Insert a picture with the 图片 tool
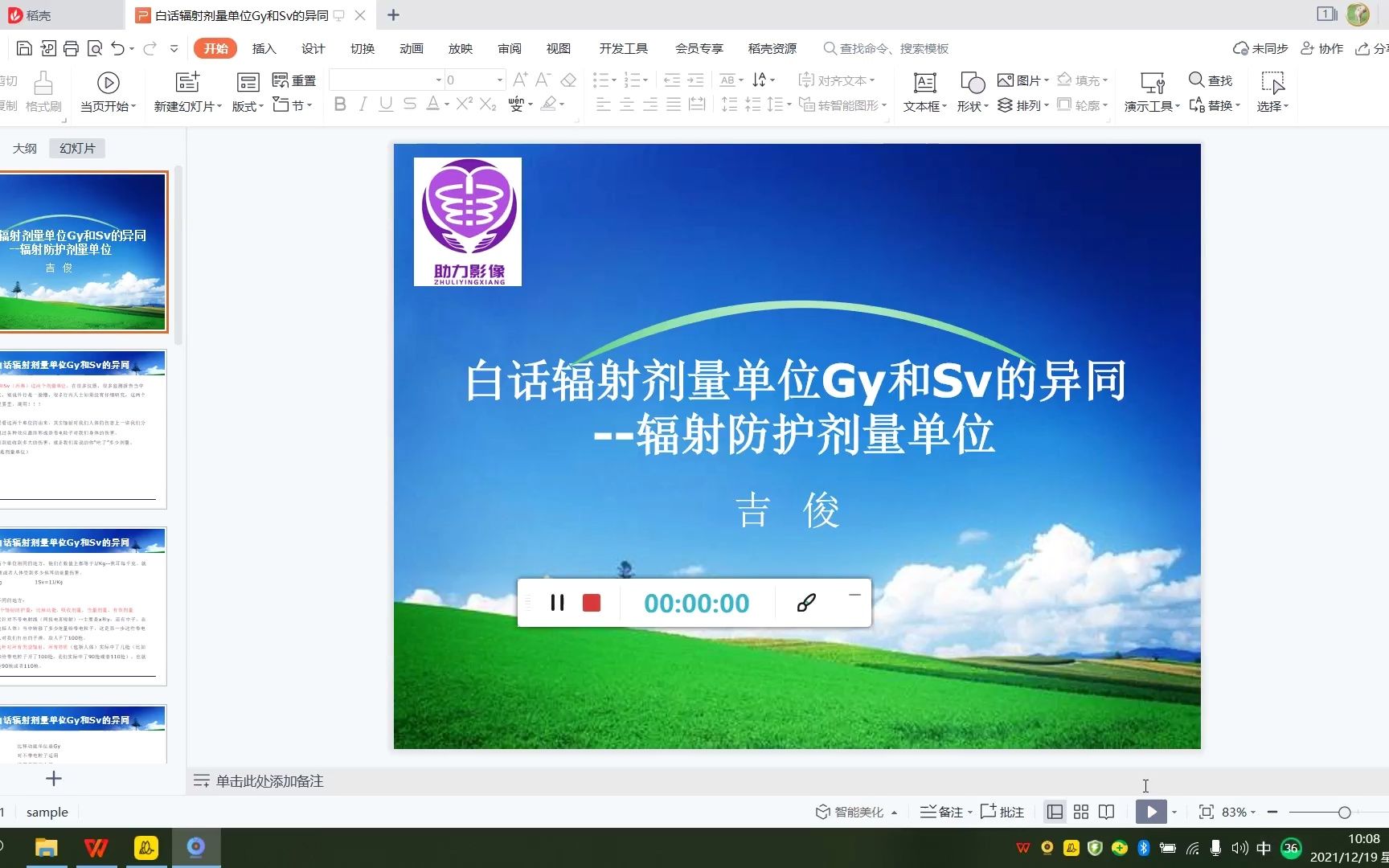The image size is (1389, 868). pos(1021,80)
